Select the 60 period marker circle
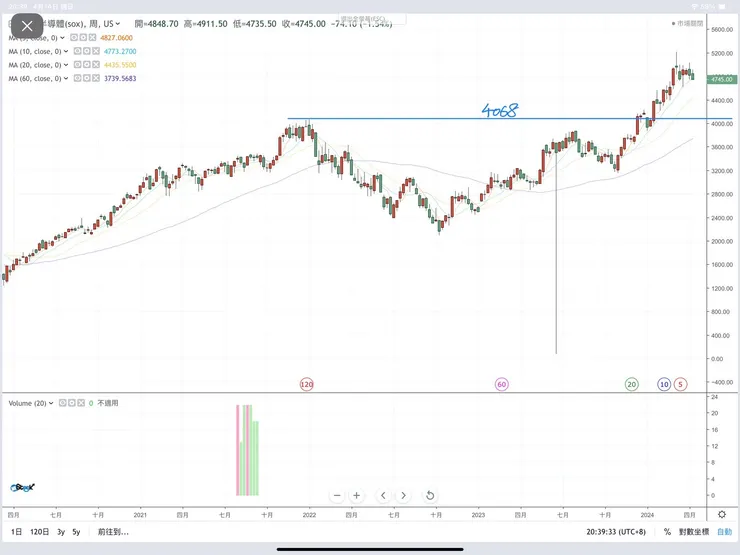Viewport: 740px width, 555px height. click(x=502, y=384)
